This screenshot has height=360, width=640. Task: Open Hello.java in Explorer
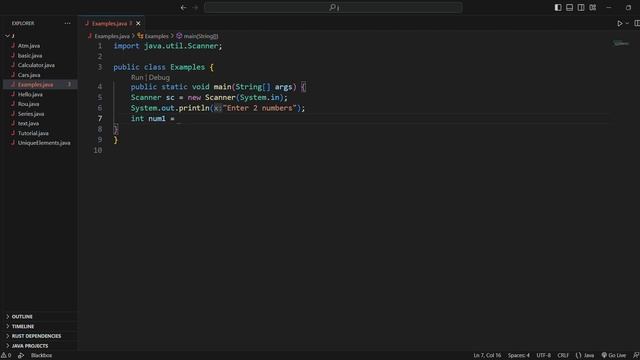(30, 94)
